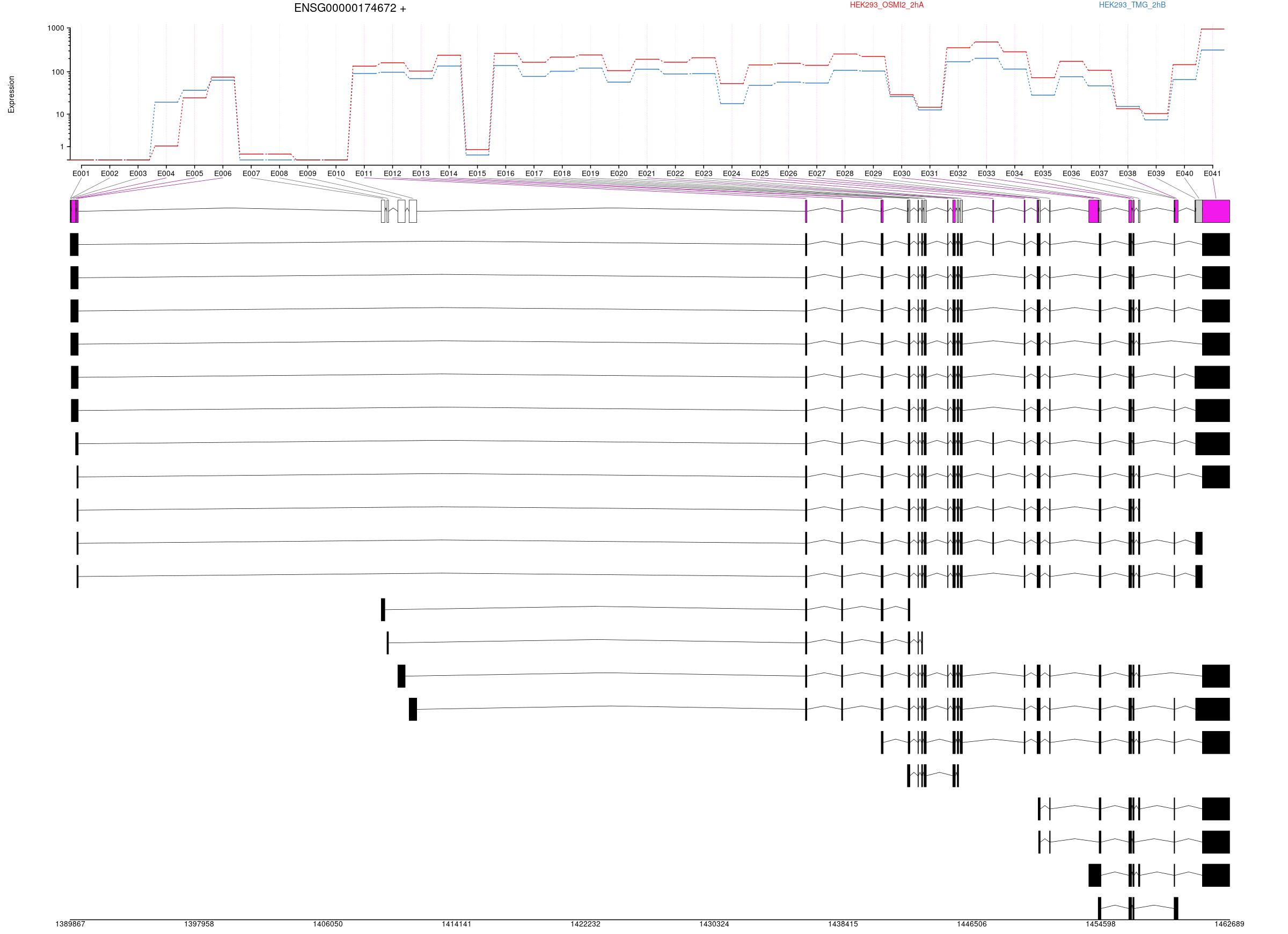Select the HEK293_TMG_2hB legend label
The image size is (1288, 934).
(x=1132, y=5)
